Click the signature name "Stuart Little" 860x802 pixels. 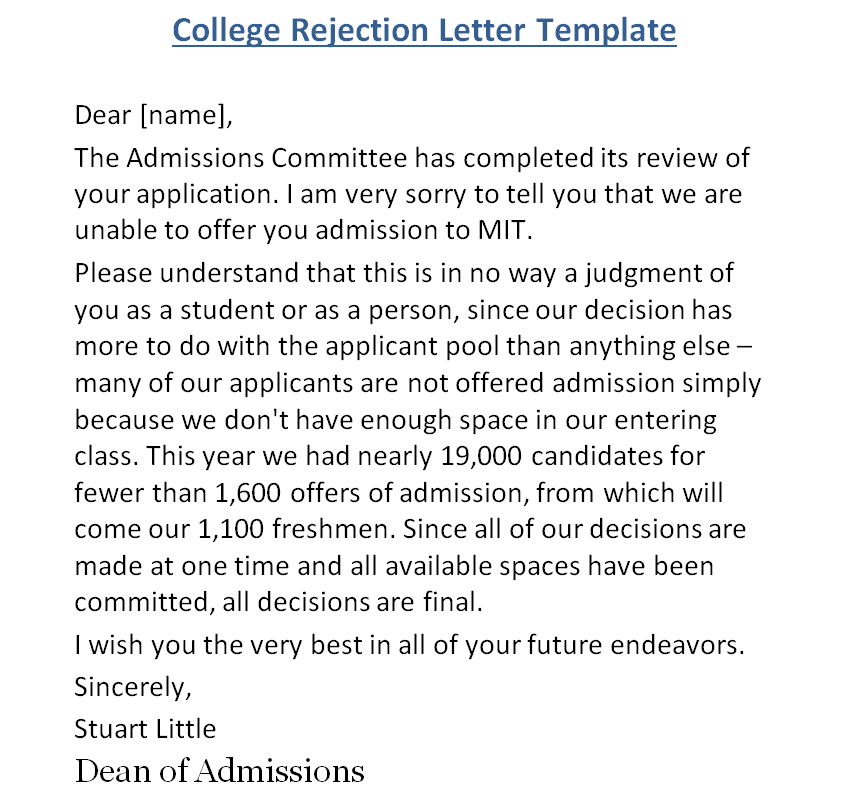coord(145,729)
